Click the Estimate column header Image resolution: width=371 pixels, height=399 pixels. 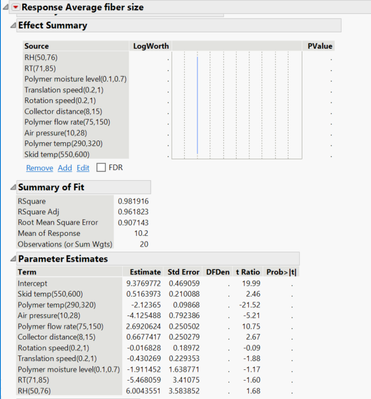coord(145,272)
